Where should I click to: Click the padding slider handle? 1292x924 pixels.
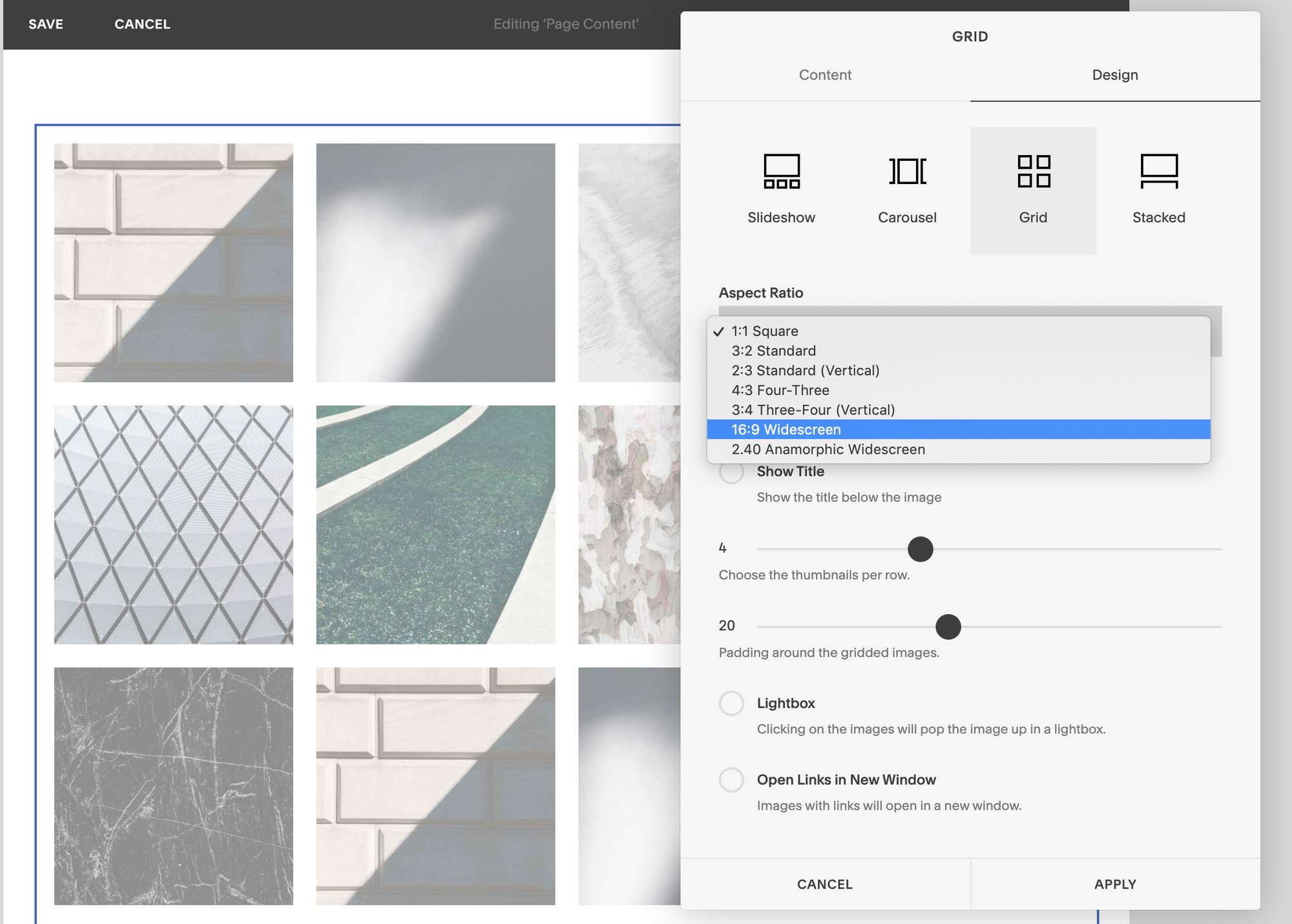[x=948, y=626]
